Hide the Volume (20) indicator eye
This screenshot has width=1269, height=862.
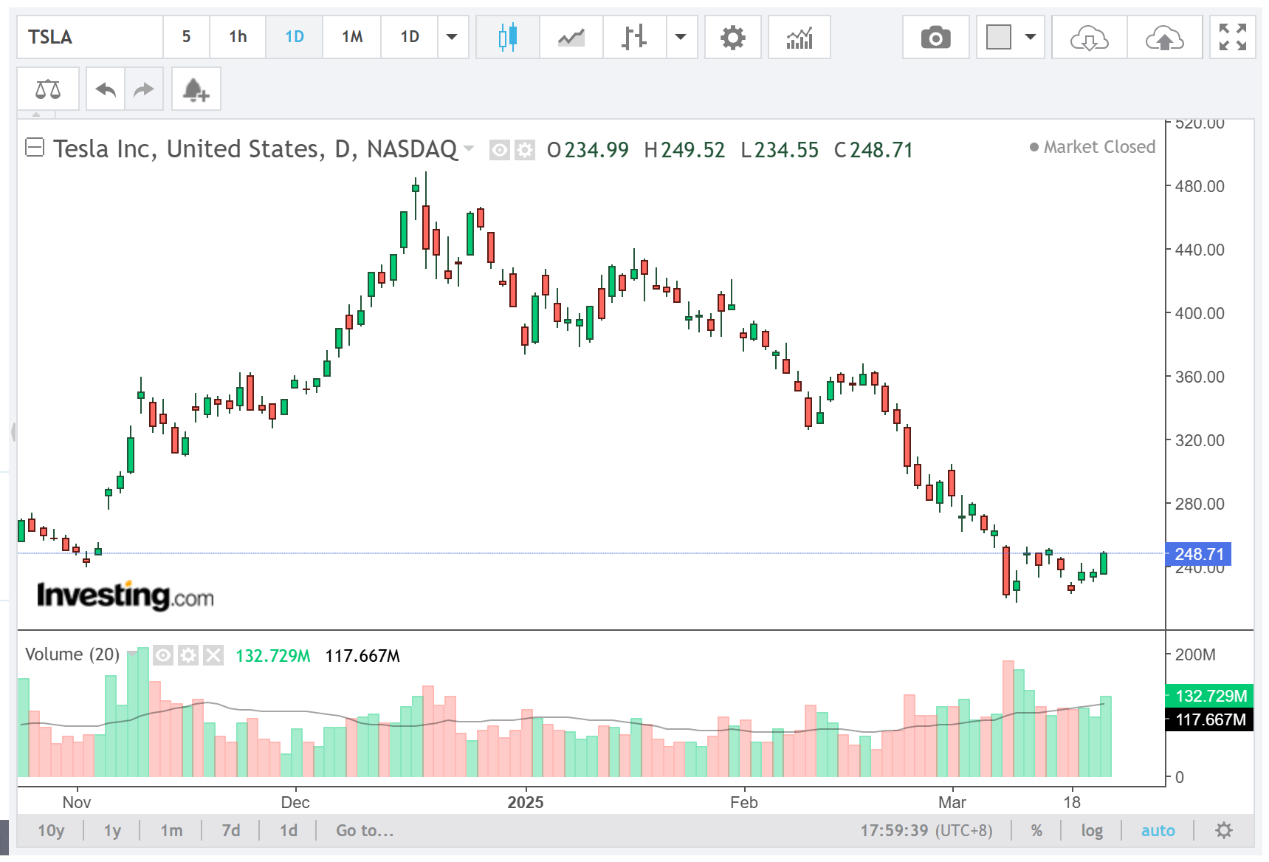point(165,655)
